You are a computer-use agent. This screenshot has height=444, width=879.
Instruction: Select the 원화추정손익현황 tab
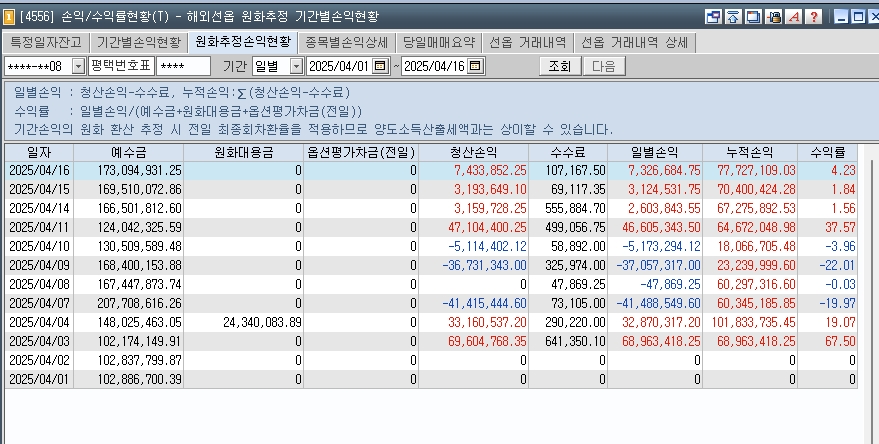tap(243, 43)
